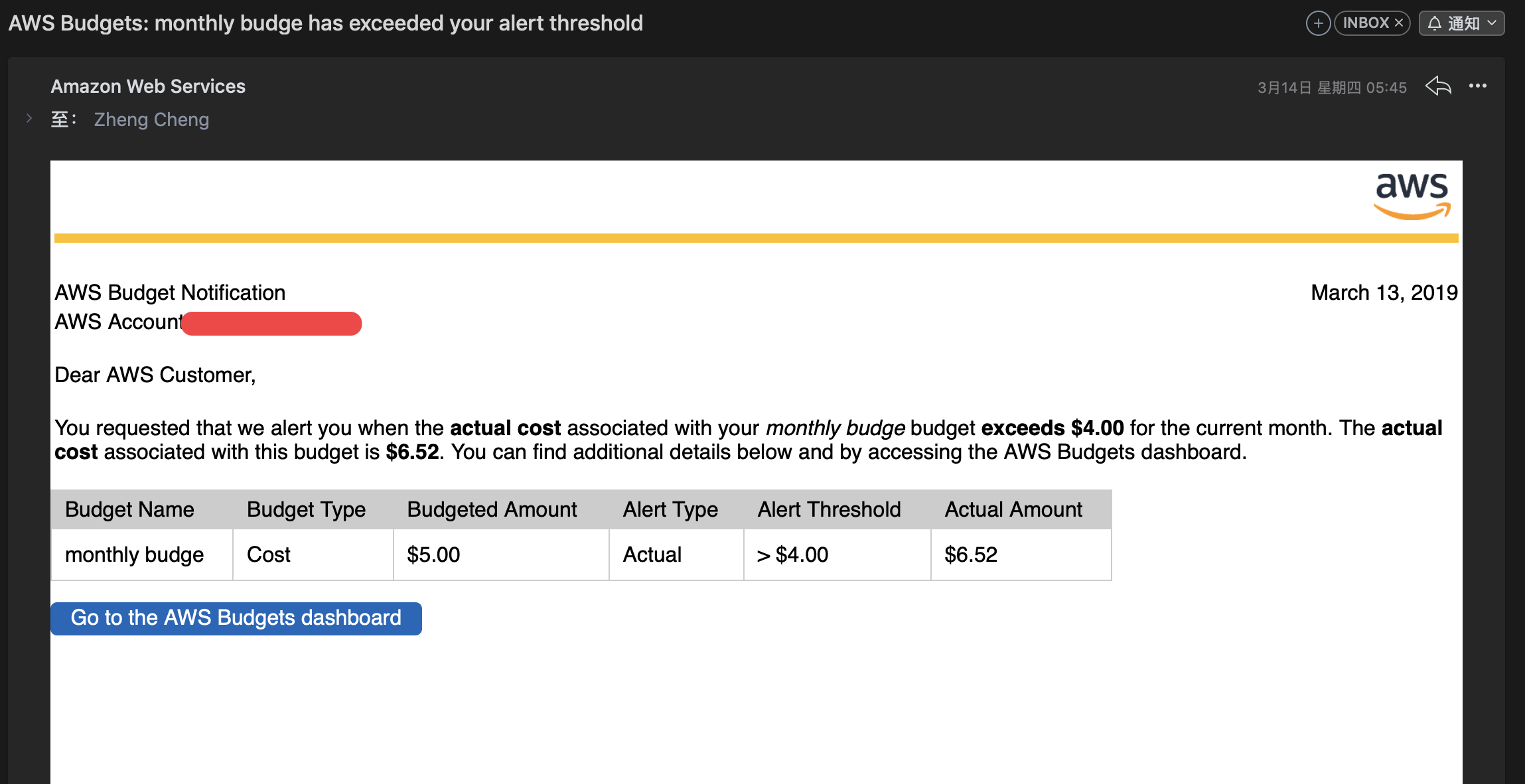Open the three-dot more actions menu
Screen dimensions: 1525x784
click(x=1477, y=86)
